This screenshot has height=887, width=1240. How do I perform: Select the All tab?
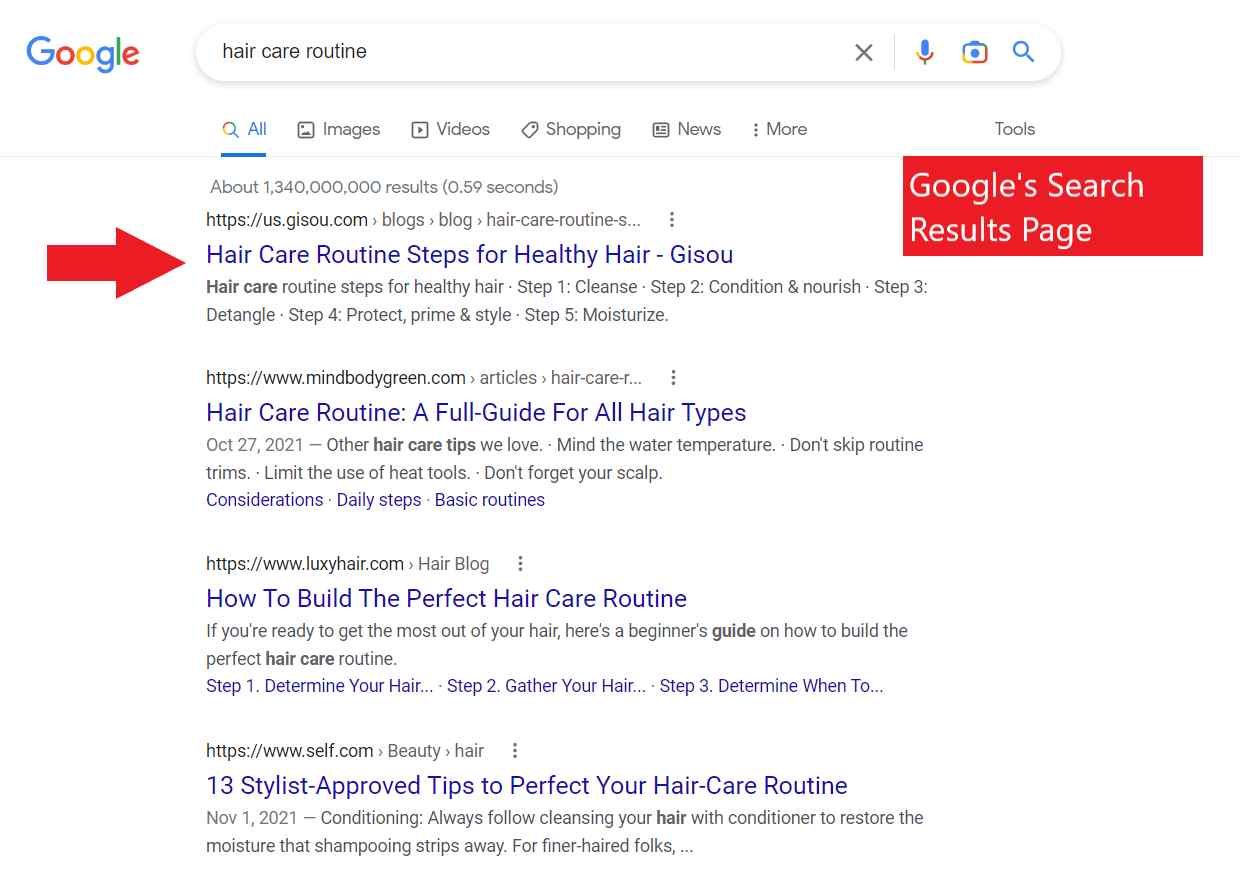coord(244,129)
